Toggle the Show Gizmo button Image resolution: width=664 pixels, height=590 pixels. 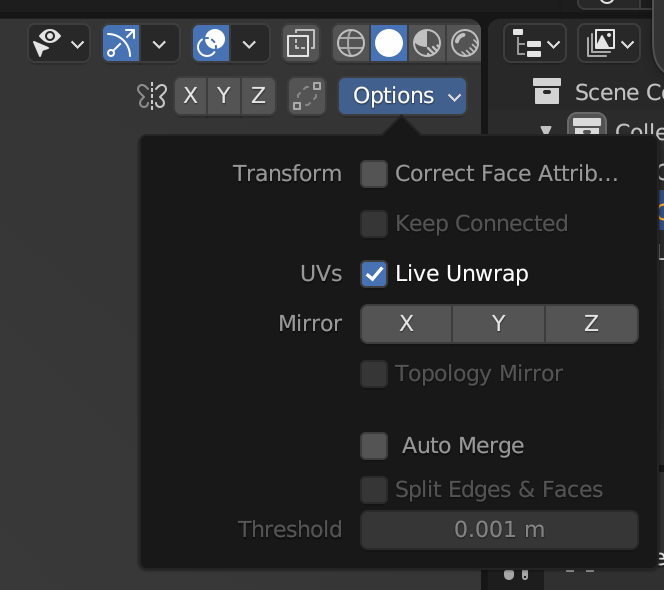(120, 44)
